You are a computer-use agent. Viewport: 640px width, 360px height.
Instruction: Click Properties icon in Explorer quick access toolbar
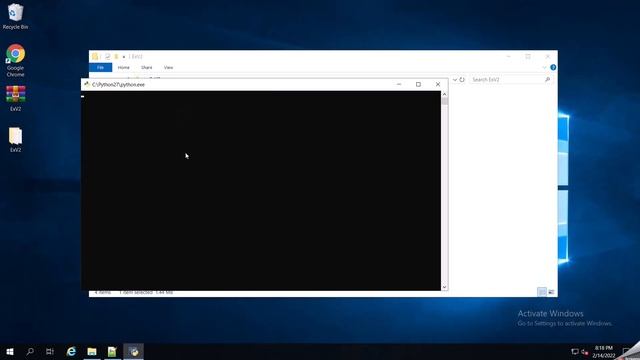click(x=108, y=56)
